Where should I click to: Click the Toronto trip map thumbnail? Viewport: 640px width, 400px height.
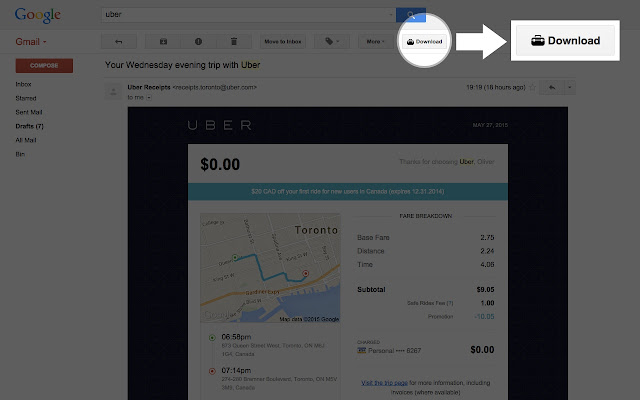(x=270, y=268)
